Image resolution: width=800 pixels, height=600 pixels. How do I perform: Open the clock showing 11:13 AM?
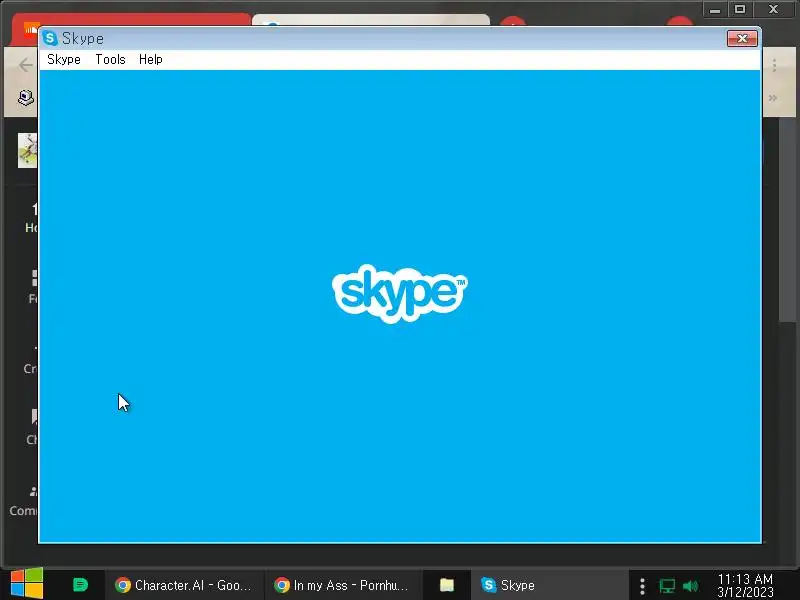pos(745,585)
